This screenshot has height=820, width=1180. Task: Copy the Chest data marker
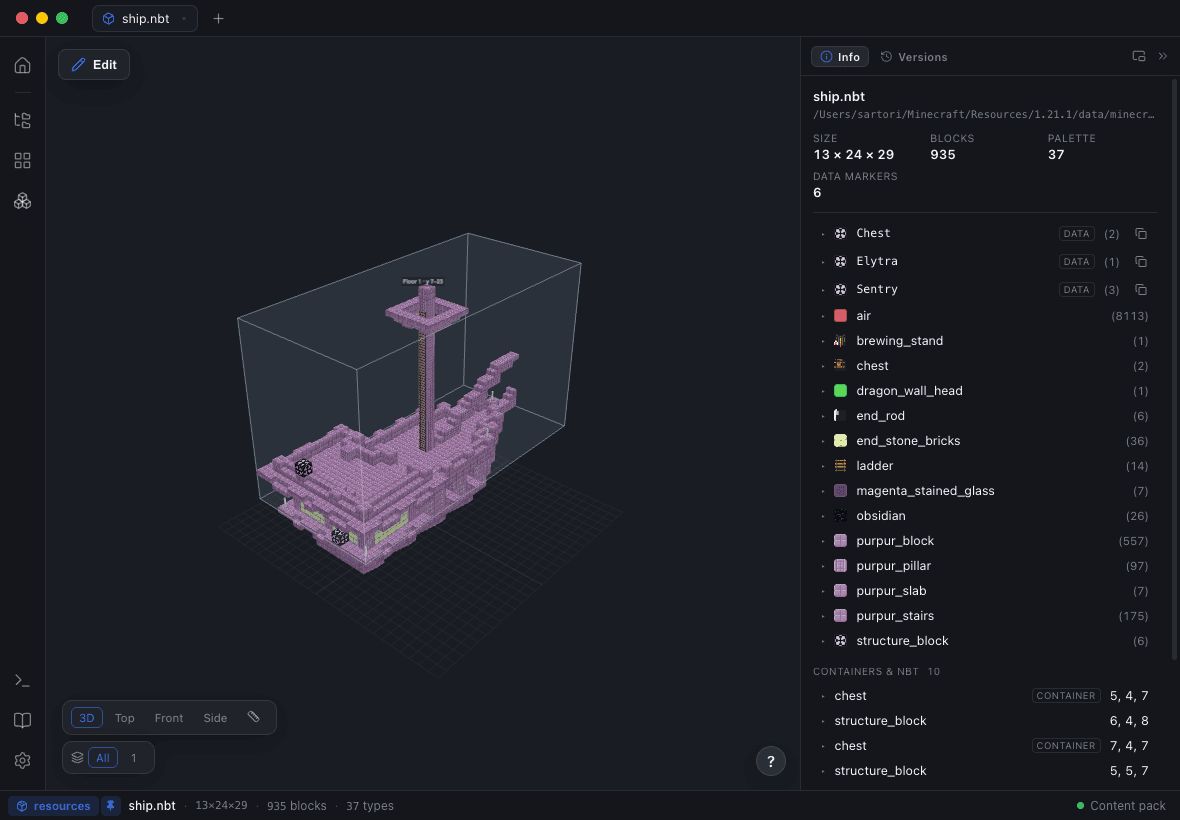point(1141,234)
